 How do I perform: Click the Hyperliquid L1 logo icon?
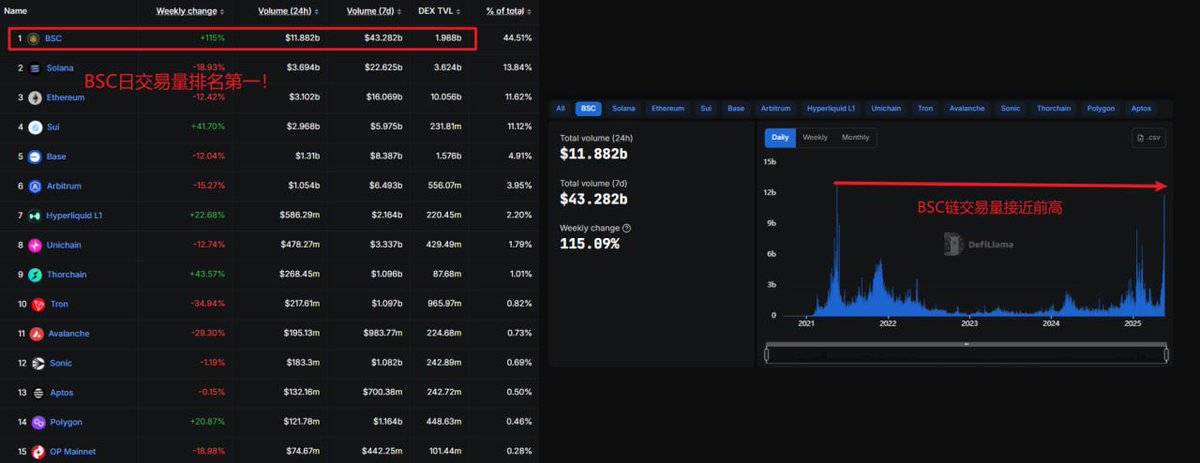[36, 215]
